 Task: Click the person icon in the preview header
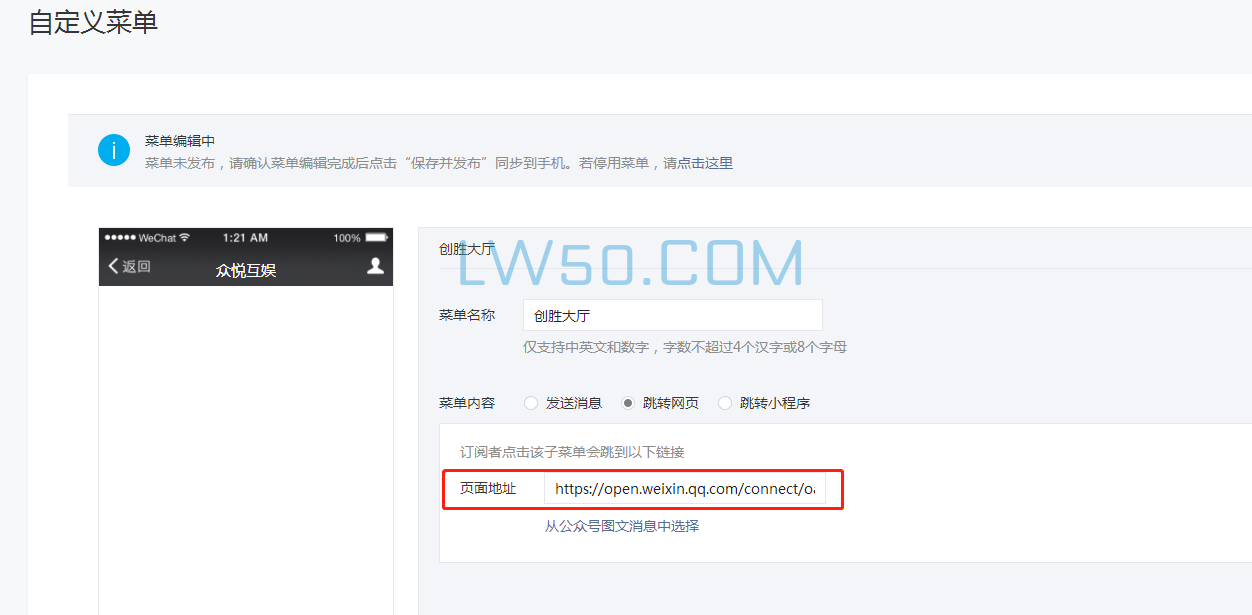[374, 266]
